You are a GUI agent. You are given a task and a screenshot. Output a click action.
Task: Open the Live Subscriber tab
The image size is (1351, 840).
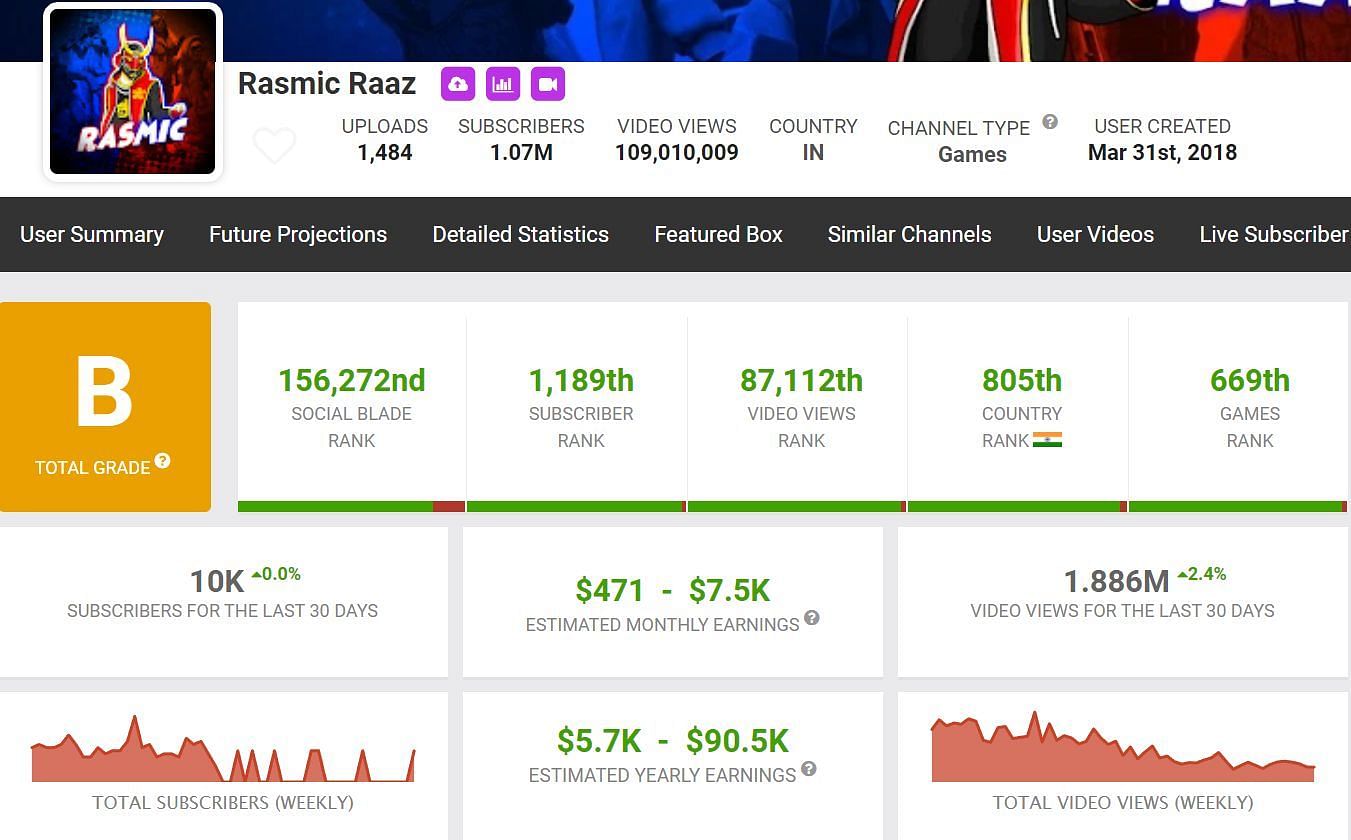coord(1273,234)
